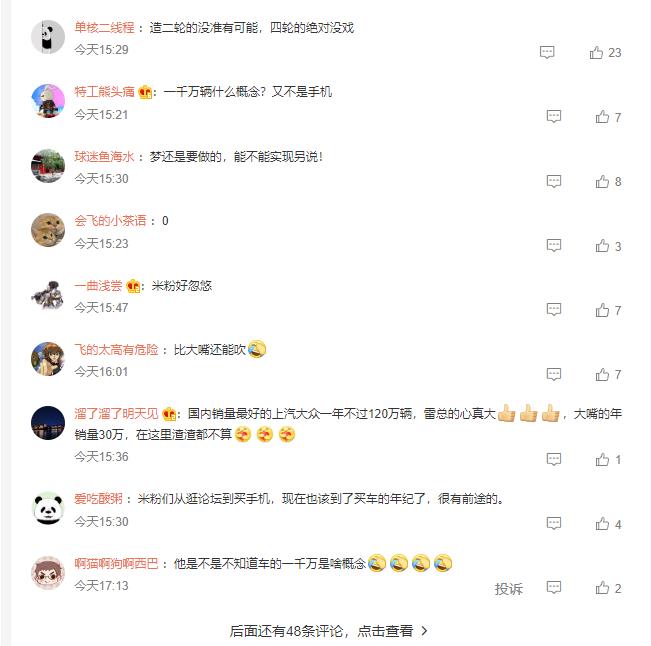
Task: Like 啊猫啊狗啊西巴's comment
Action: click(x=608, y=588)
